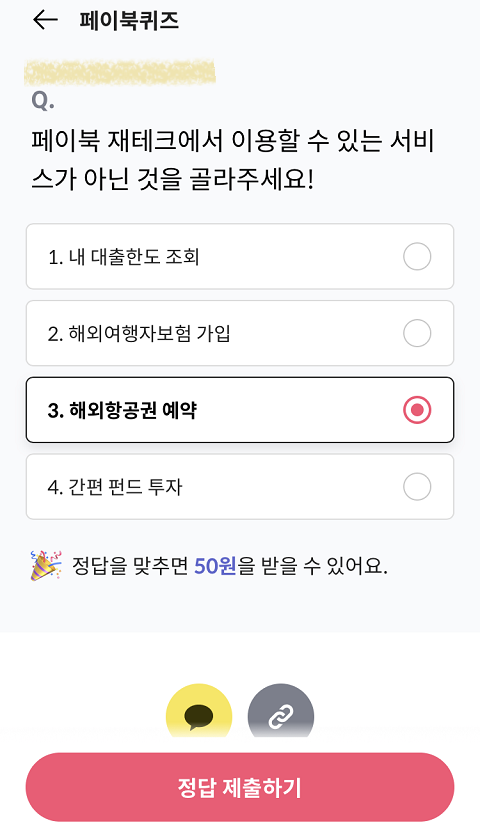
Task: Tap the blurred yellow banner strip
Action: click(x=120, y=73)
